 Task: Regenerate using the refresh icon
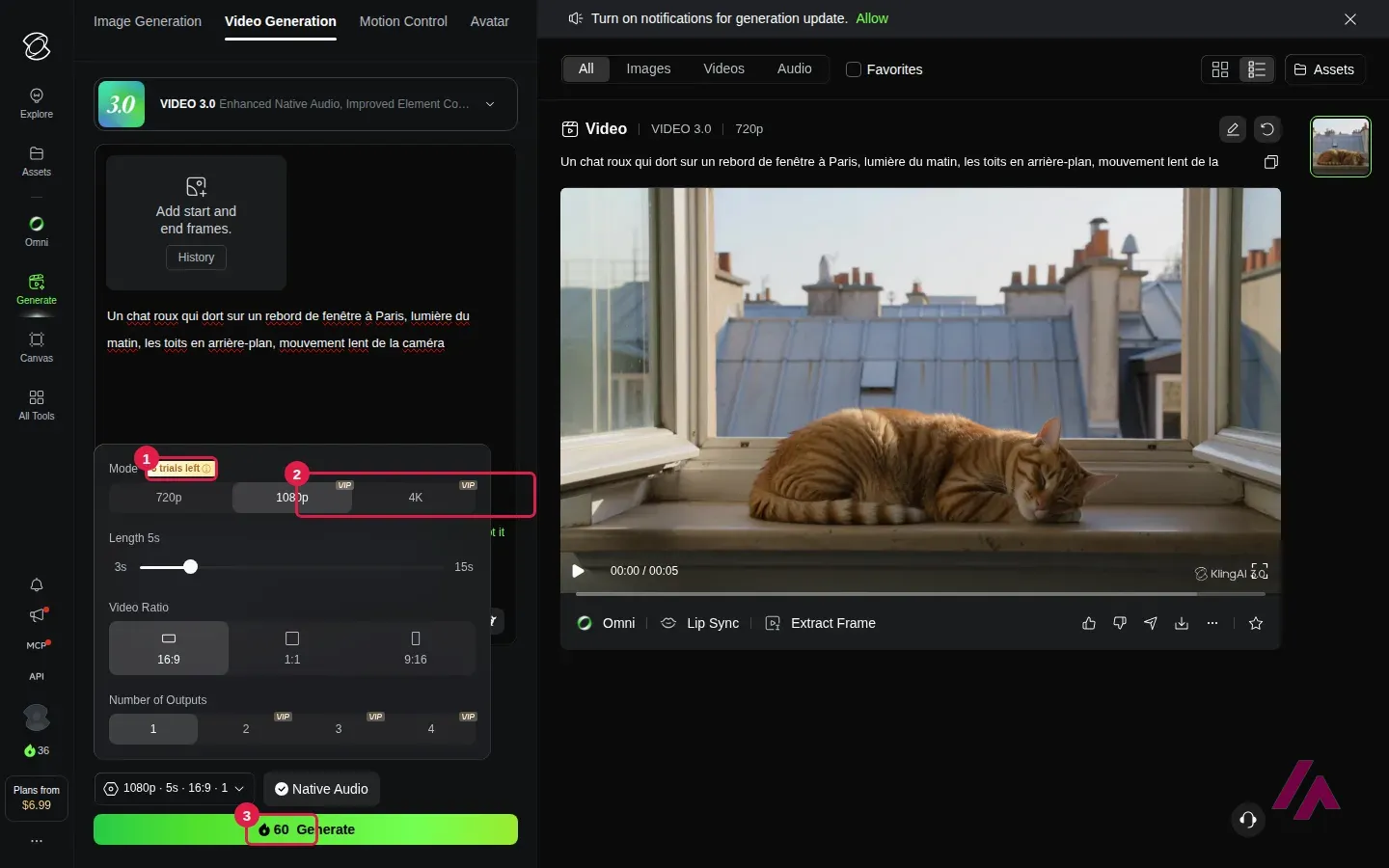click(1267, 129)
